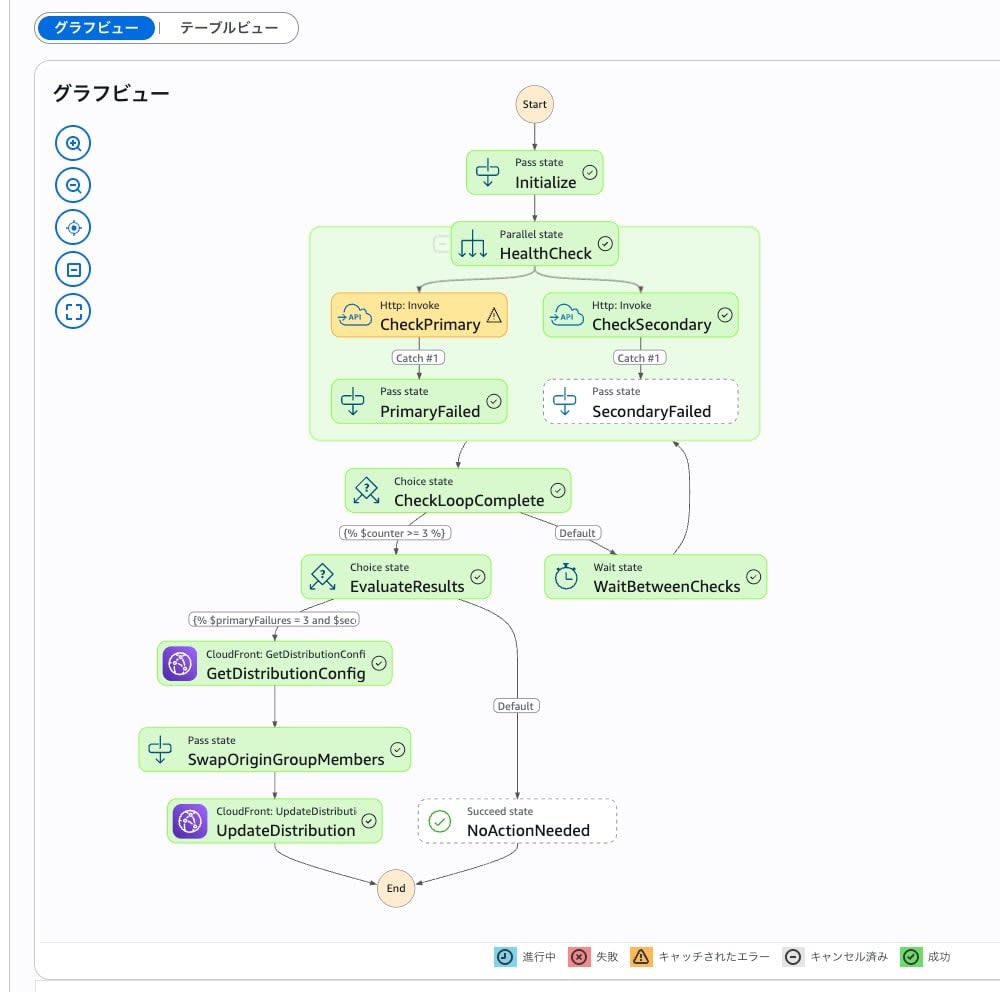Switch to グラフビュー view
This screenshot has width=1000, height=992.
click(96, 28)
